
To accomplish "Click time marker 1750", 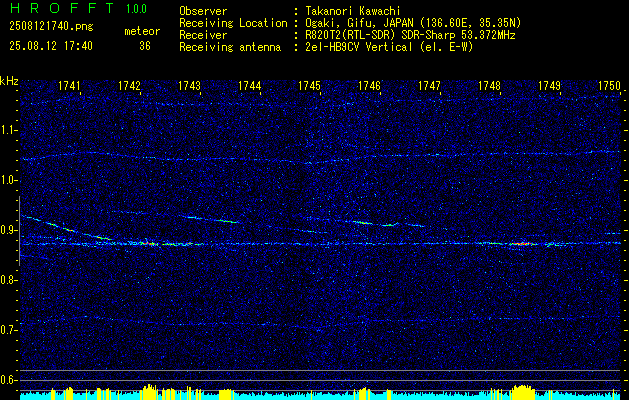I will tap(609, 85).
